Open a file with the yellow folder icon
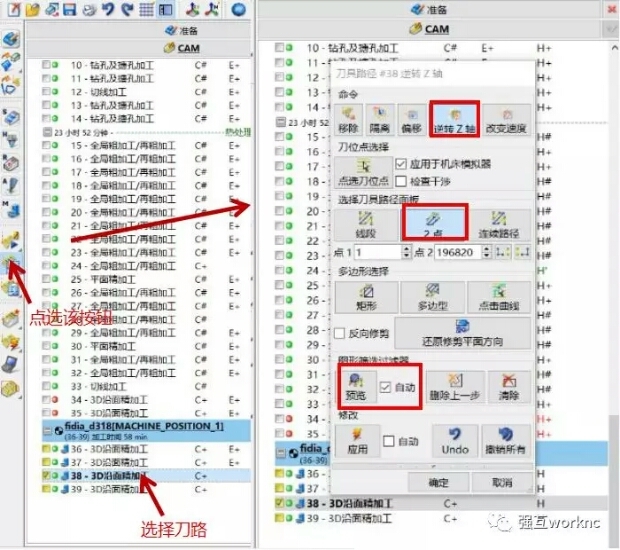Viewport: 620px width, 550px height. pos(33,9)
